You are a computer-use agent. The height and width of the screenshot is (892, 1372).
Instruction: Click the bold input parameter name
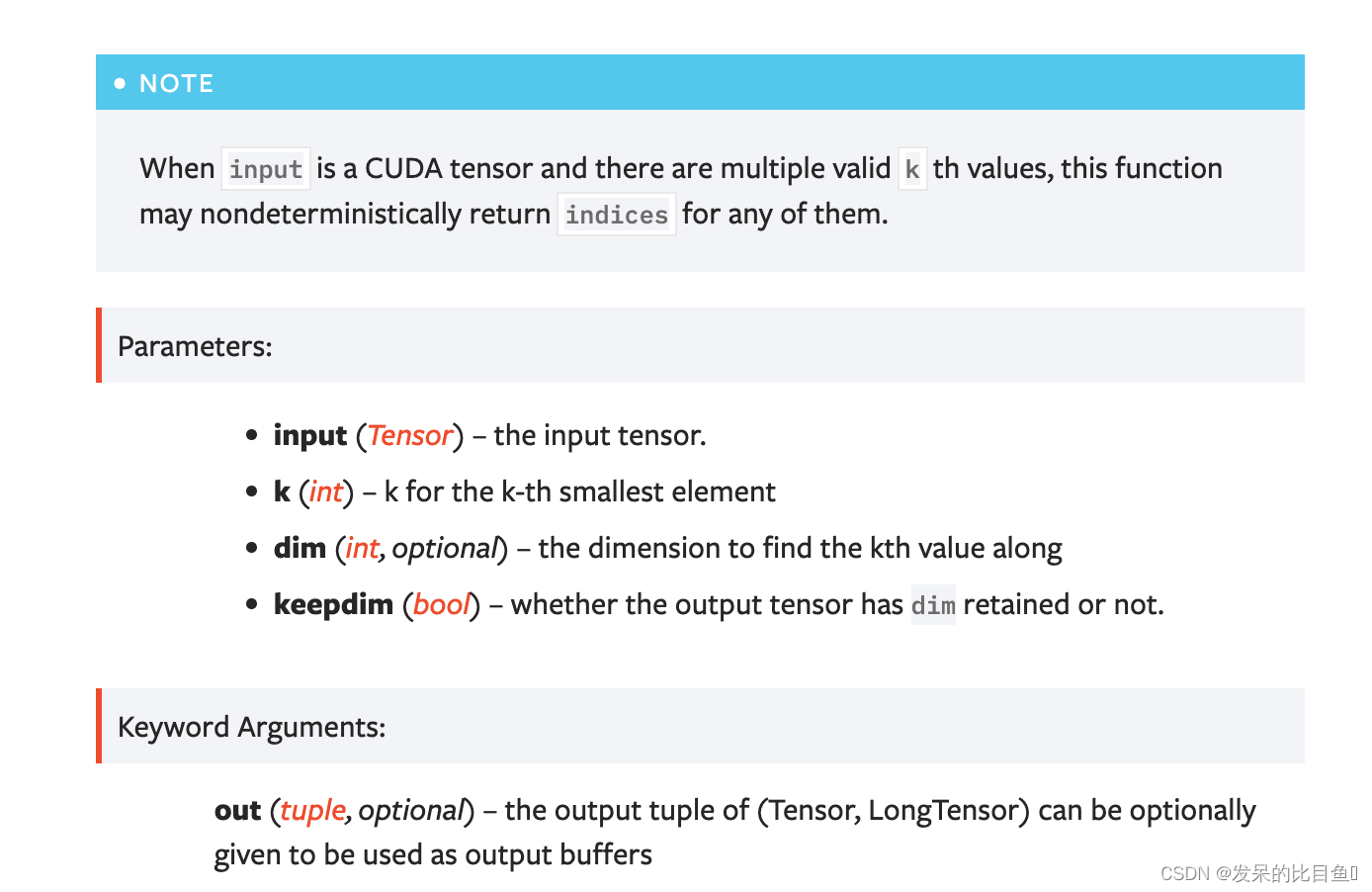click(x=310, y=436)
